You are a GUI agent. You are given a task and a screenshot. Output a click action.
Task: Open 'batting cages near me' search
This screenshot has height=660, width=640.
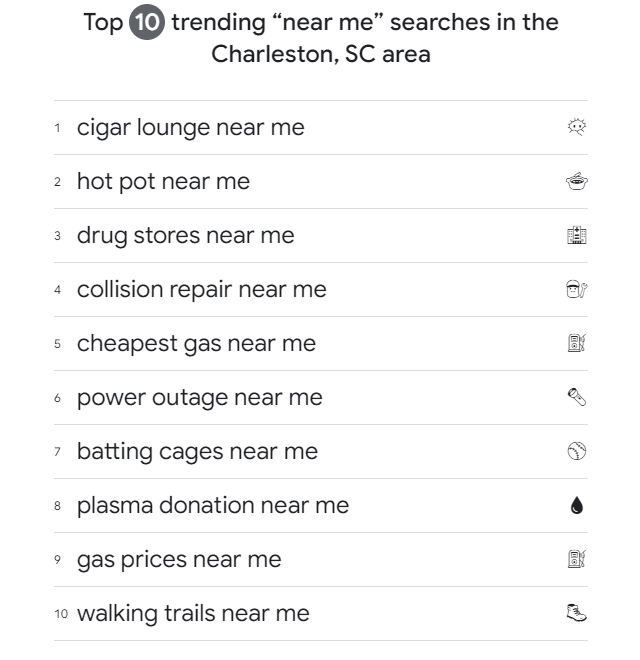pyautogui.click(x=197, y=451)
